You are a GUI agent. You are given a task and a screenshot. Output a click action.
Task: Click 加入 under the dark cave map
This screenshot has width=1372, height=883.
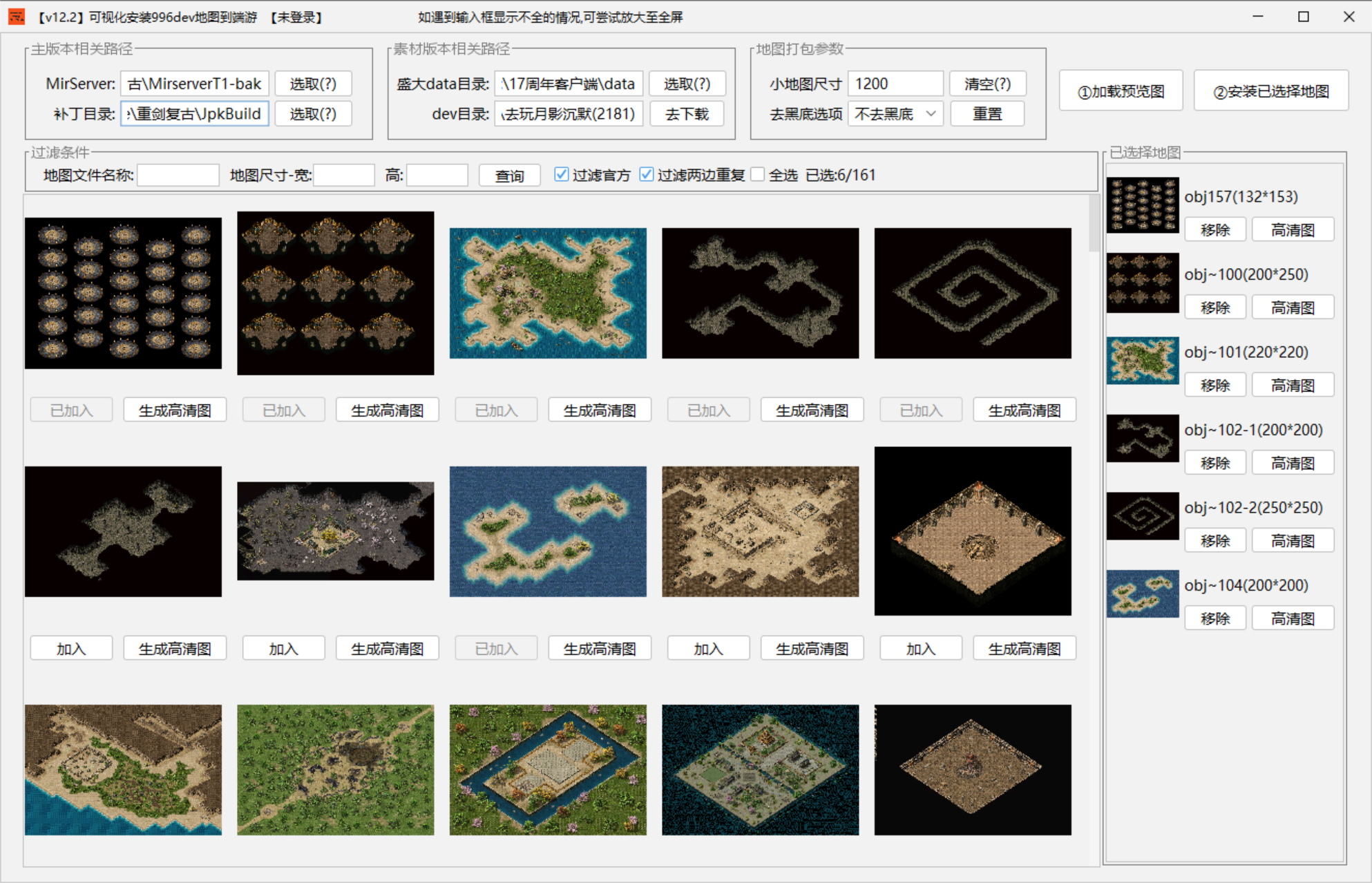71,649
